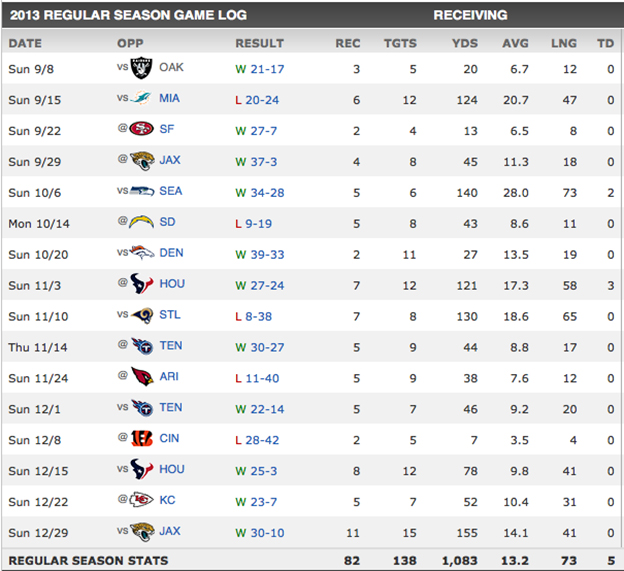Image resolution: width=624 pixels, height=571 pixels.
Task: Open the W 23-7 game result
Action: [256, 502]
